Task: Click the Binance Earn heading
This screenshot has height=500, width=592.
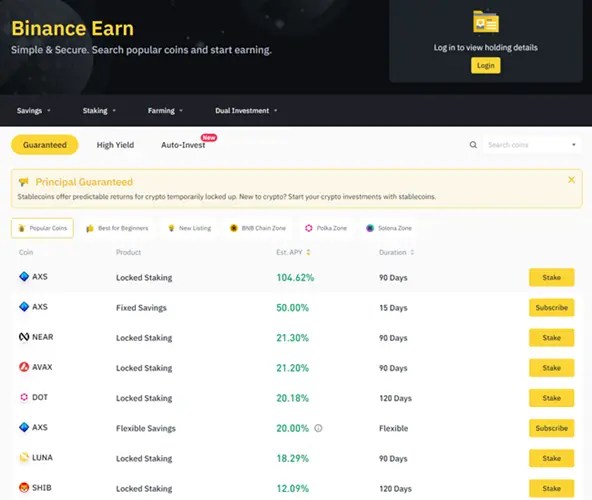Action: 72,28
